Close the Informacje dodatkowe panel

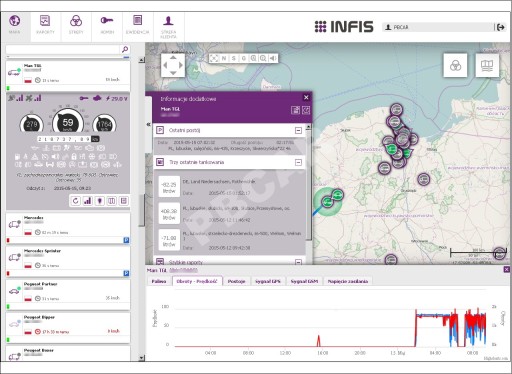(306, 97)
